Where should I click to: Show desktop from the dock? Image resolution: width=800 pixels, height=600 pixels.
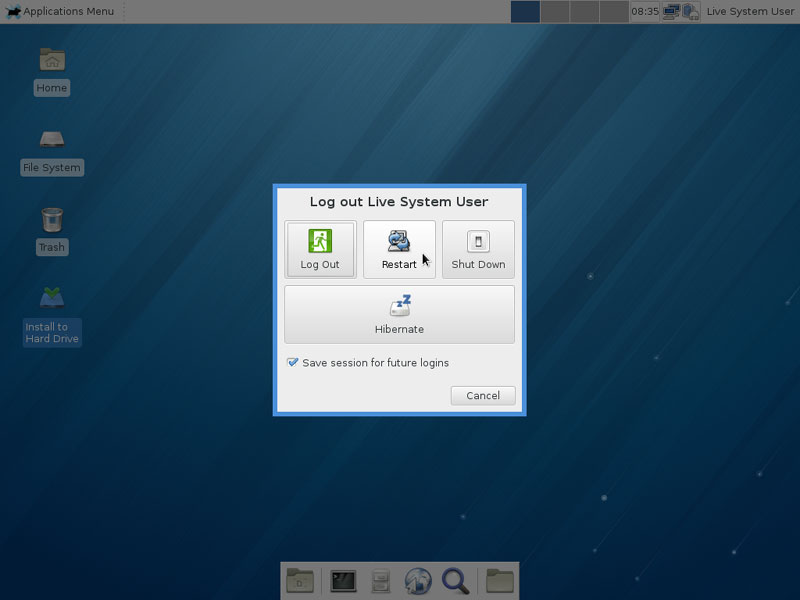tap(300, 581)
